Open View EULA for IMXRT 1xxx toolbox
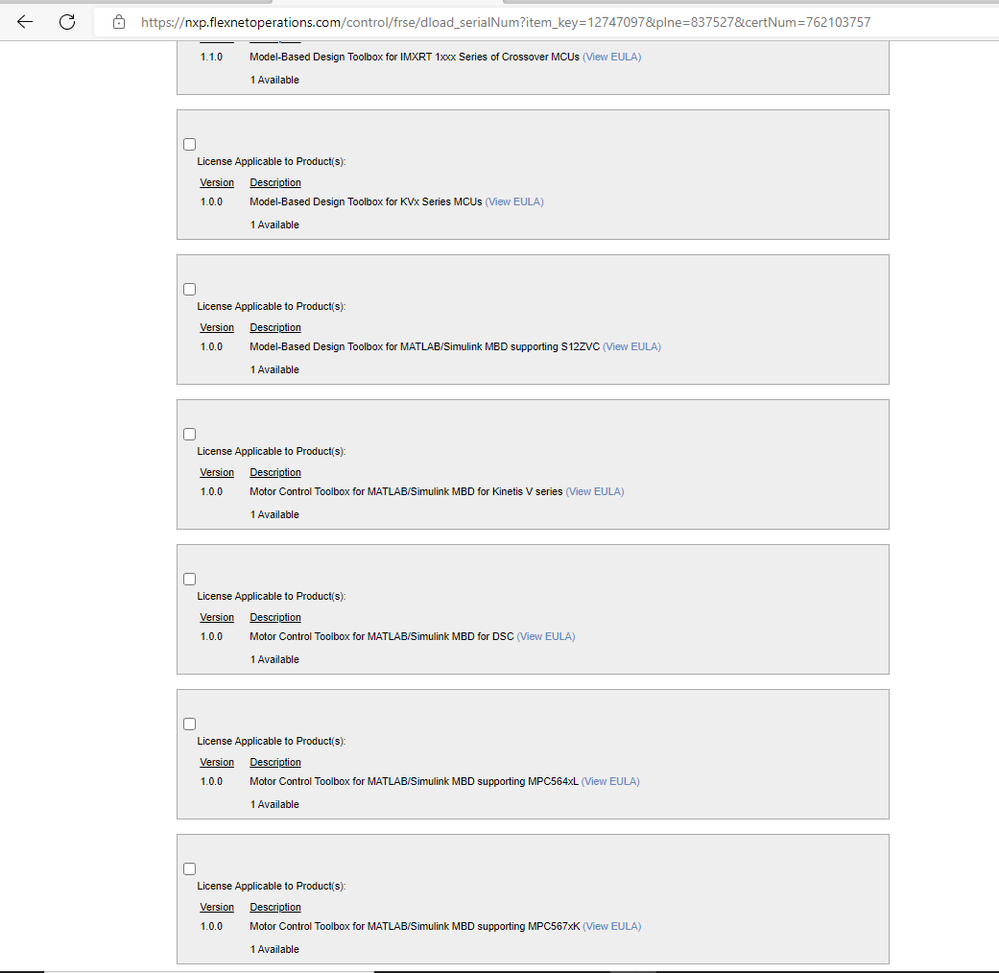The height and width of the screenshot is (973, 999). click(x=612, y=57)
